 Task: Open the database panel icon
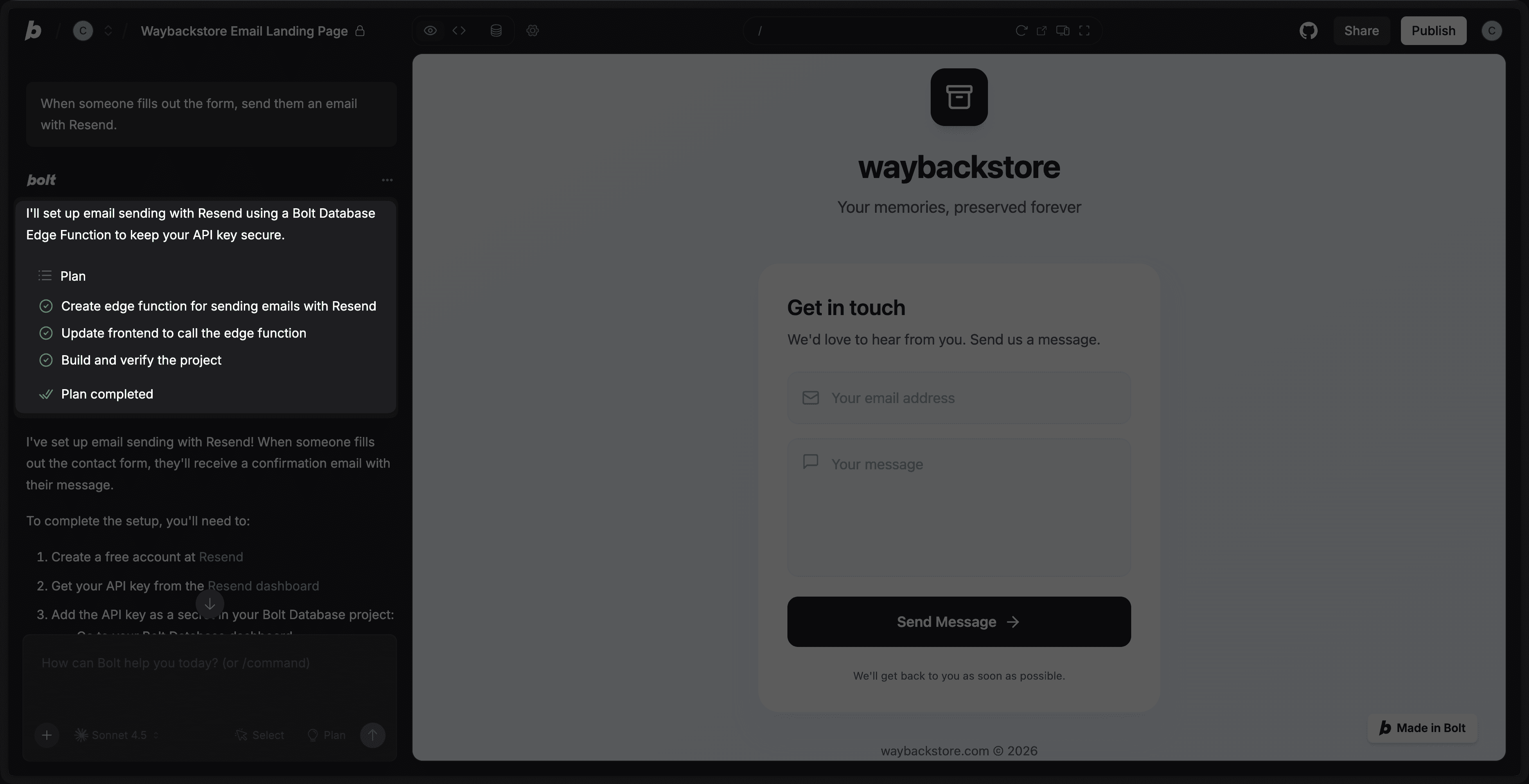[x=496, y=30]
